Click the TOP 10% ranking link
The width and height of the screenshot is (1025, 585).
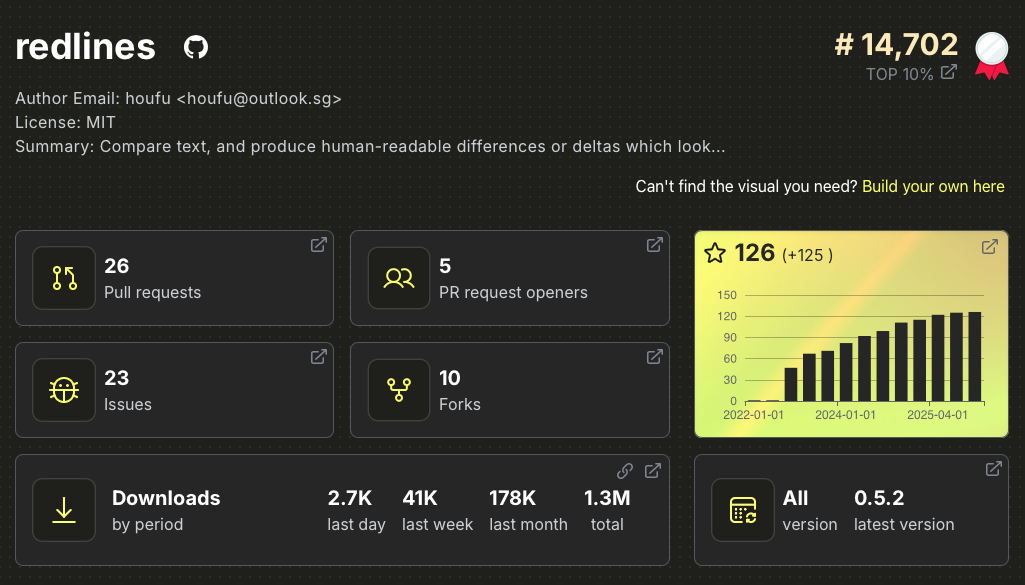[x=900, y=74]
